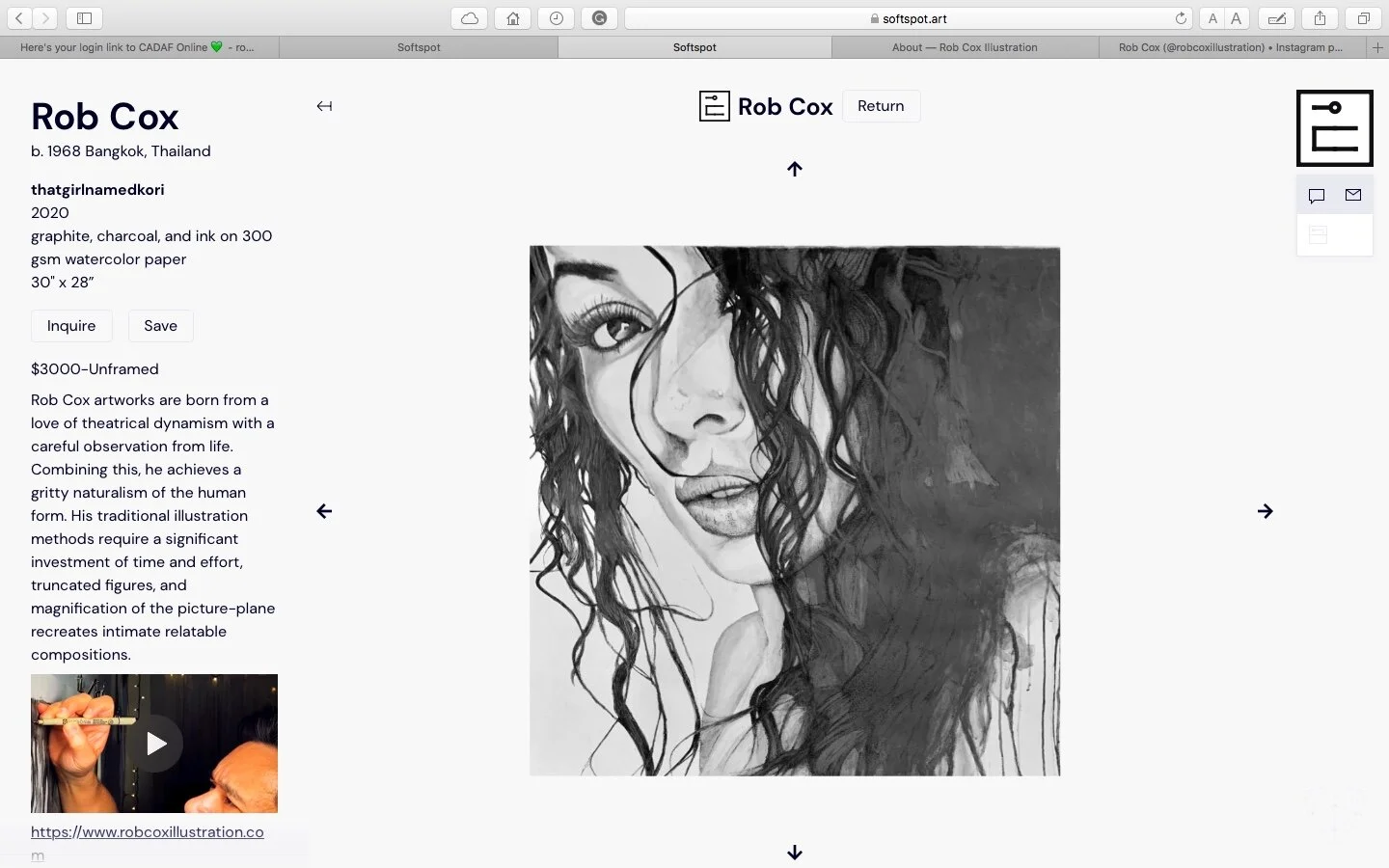Switch to Rob Cox Instagram tab
Viewport: 1389px width, 868px height.
1232,47
